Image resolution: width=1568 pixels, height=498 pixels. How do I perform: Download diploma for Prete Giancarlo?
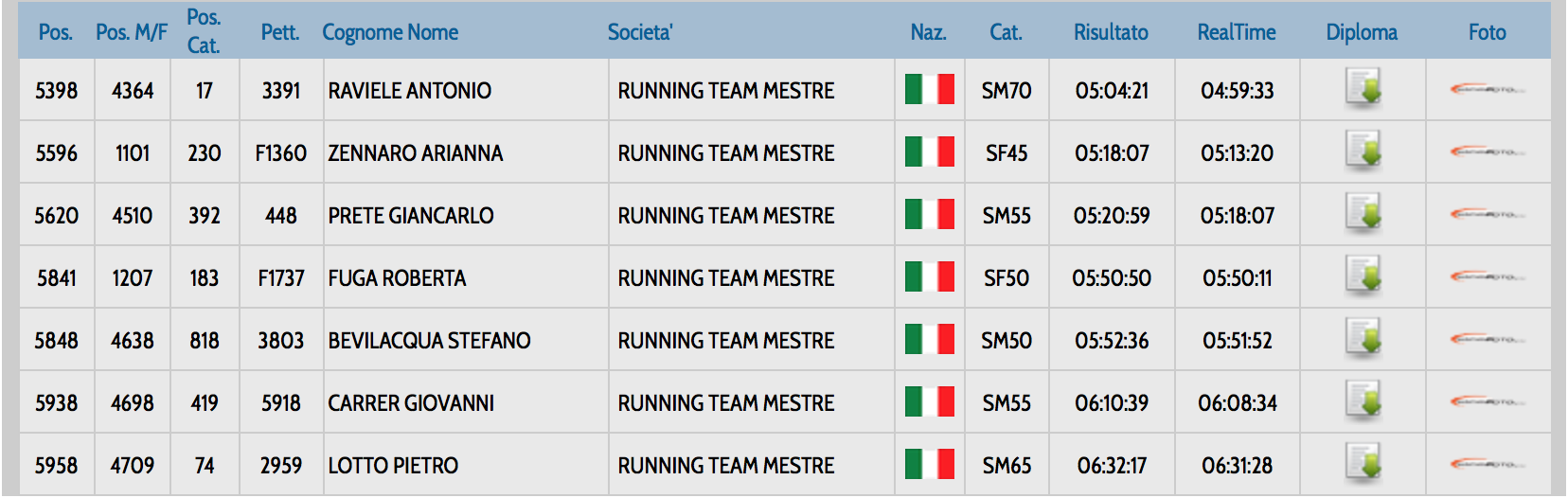[x=1363, y=214]
